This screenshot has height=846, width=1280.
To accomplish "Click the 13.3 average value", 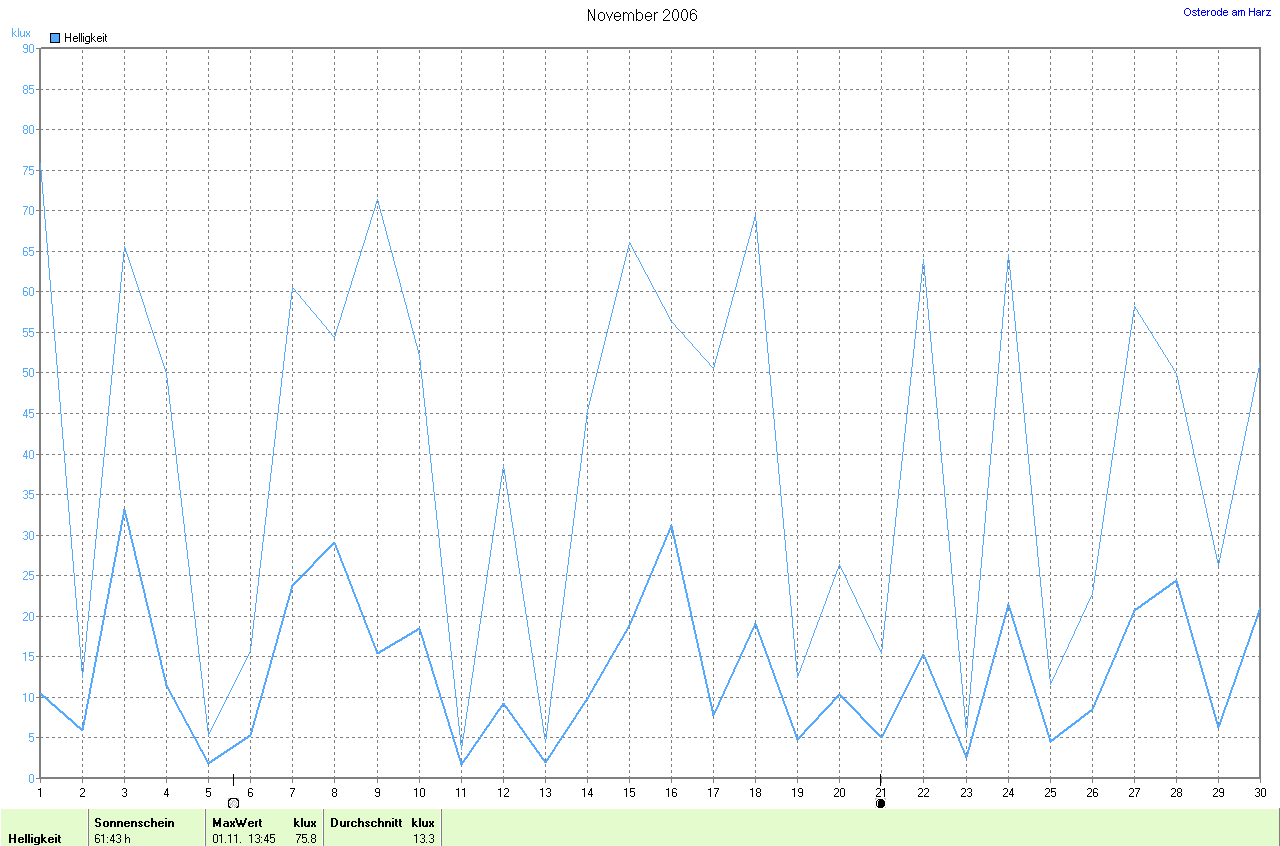I will pyautogui.click(x=422, y=839).
